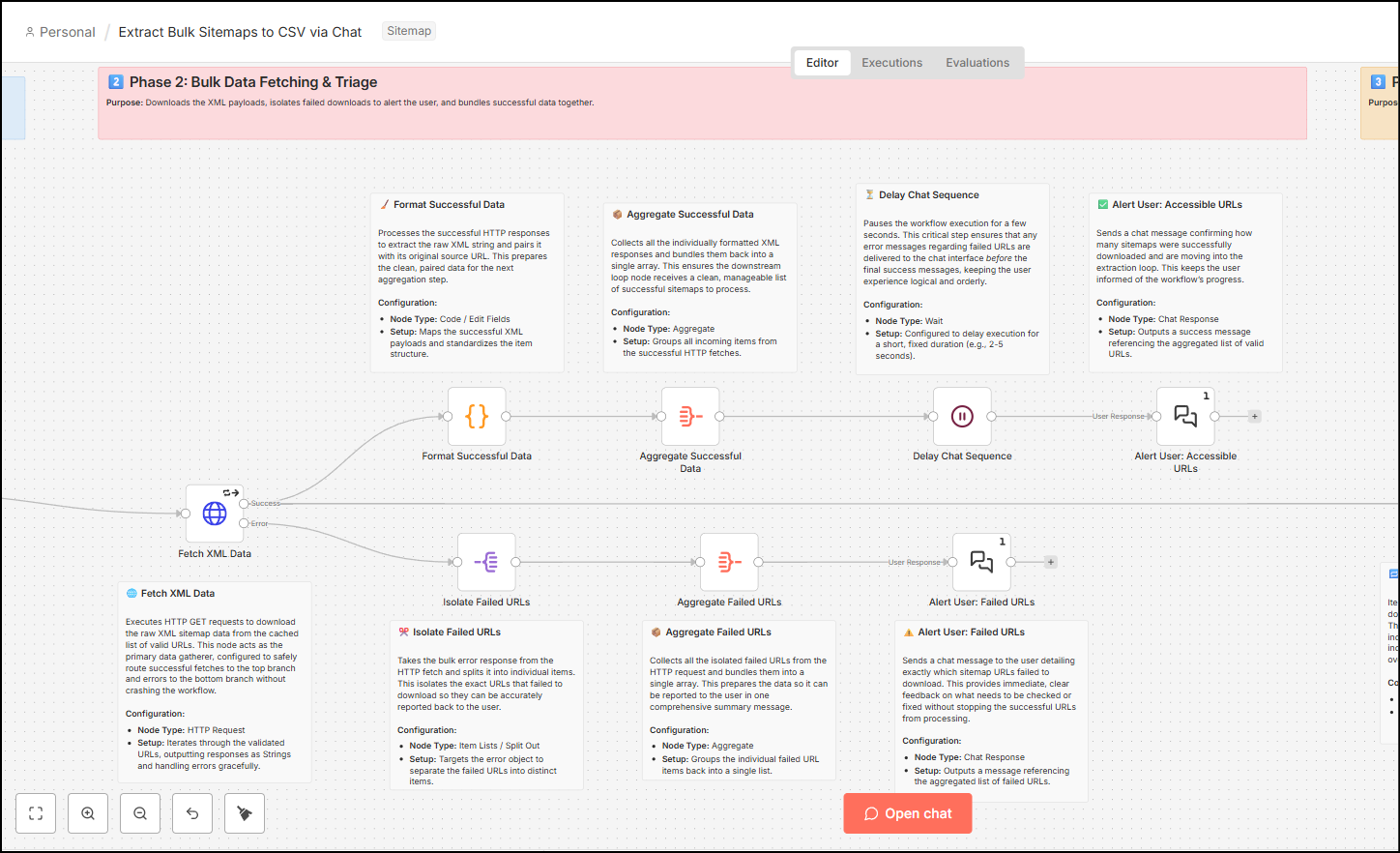This screenshot has height=853, width=1400.
Task: Click the personal user icon in breadcrumb
Action: pyautogui.click(x=30, y=32)
